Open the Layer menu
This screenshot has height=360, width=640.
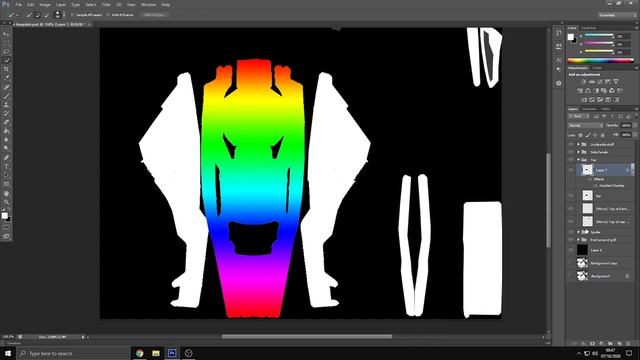point(60,4)
